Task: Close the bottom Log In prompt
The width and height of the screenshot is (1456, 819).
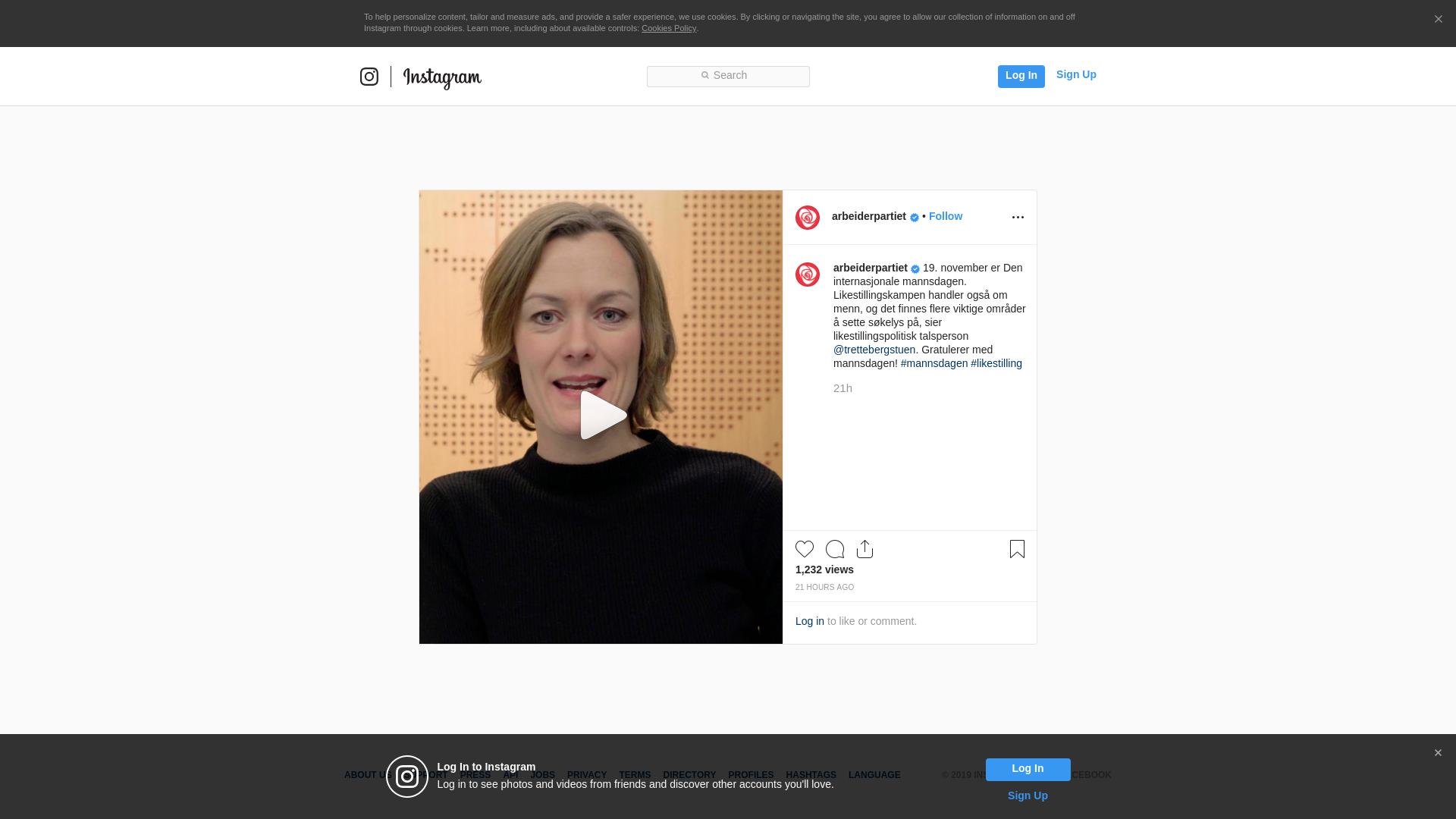Action: 1438,753
